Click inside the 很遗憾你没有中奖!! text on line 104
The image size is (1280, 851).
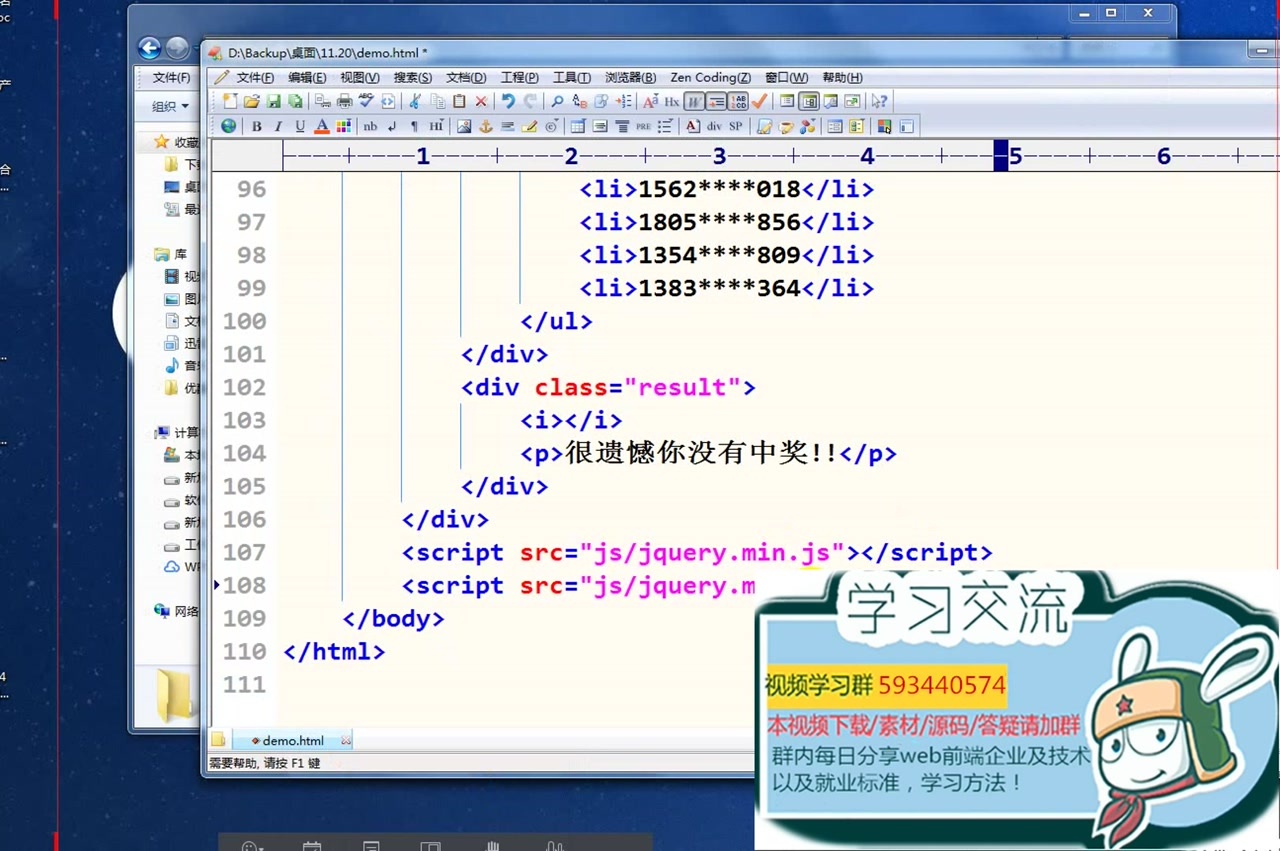(x=701, y=453)
